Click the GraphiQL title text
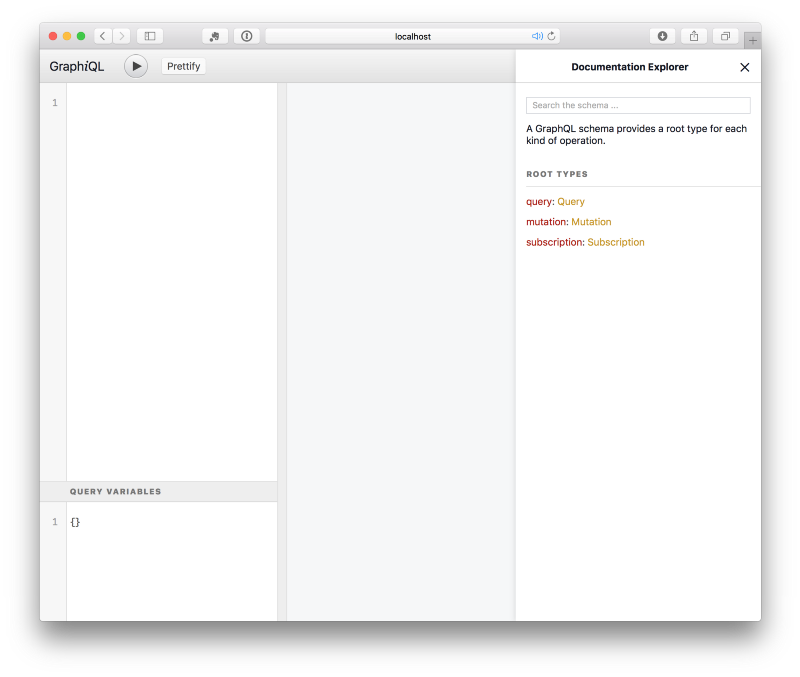Viewport: 800px width, 677px height. [x=77, y=66]
